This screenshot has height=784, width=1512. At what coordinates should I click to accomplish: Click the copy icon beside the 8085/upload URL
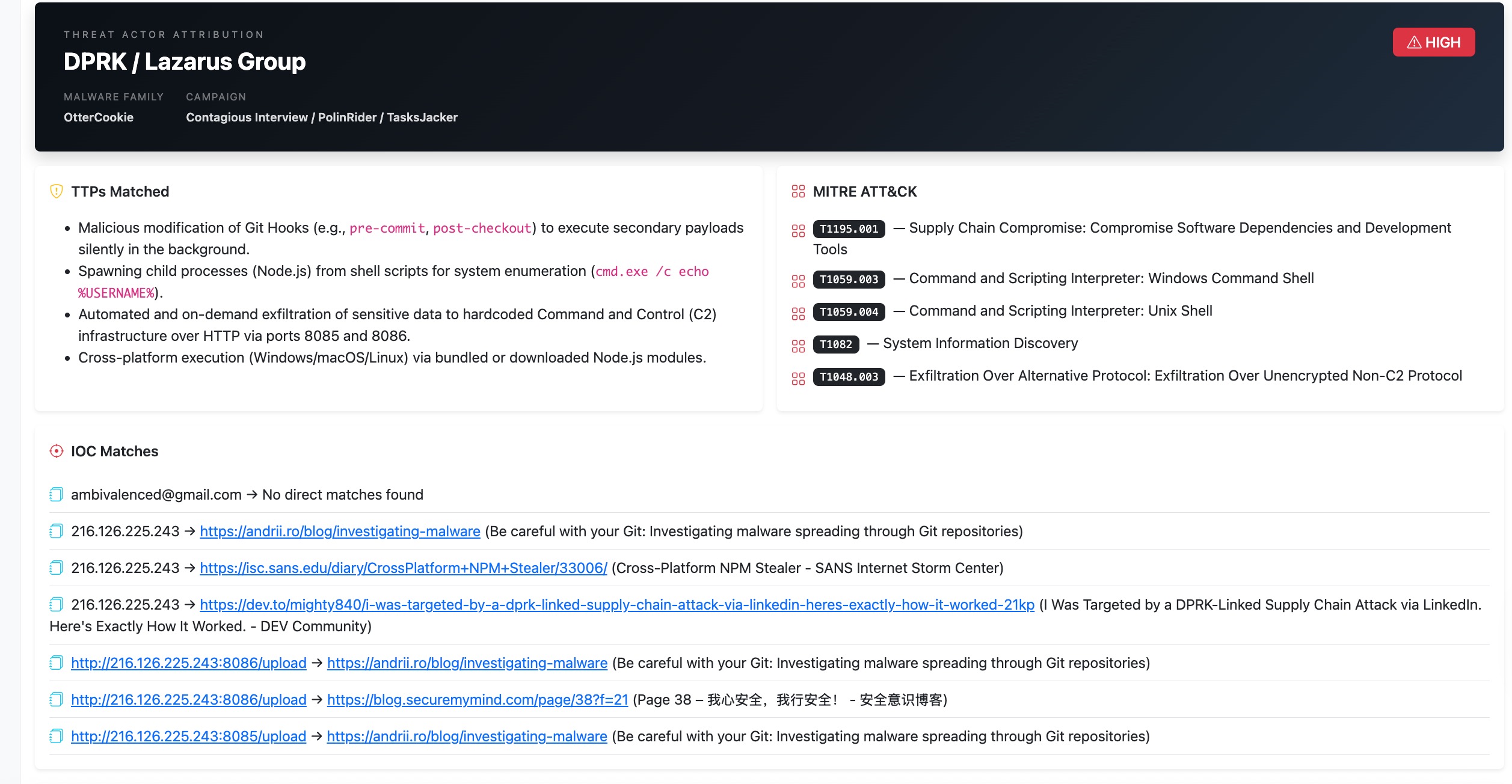coord(56,736)
